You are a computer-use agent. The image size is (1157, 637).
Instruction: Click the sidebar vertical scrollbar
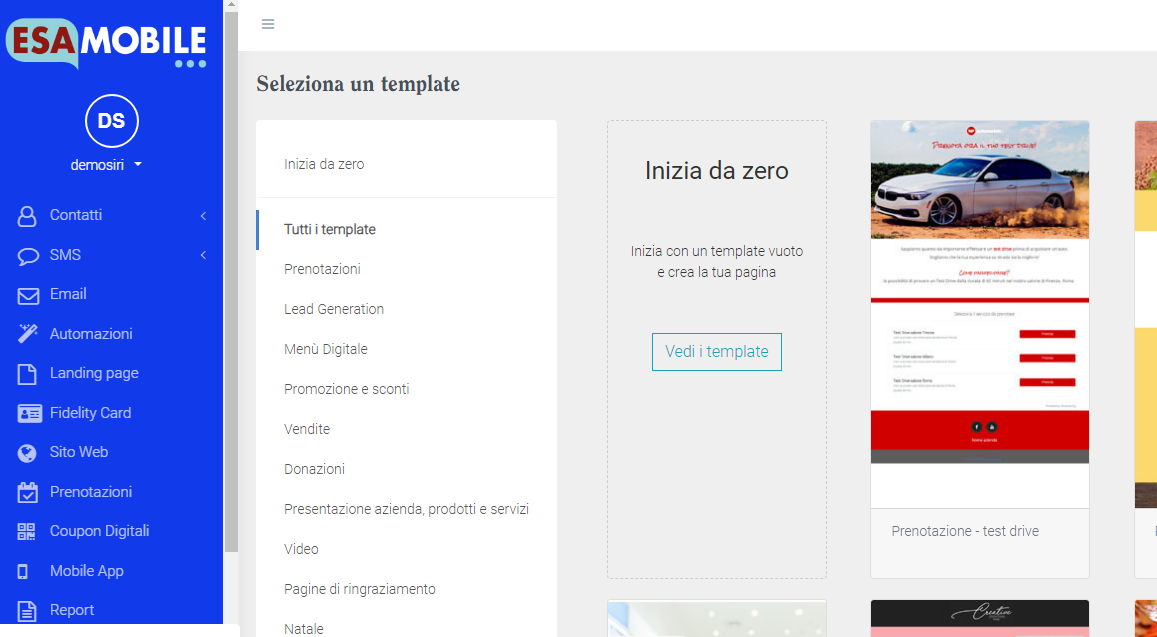click(231, 280)
